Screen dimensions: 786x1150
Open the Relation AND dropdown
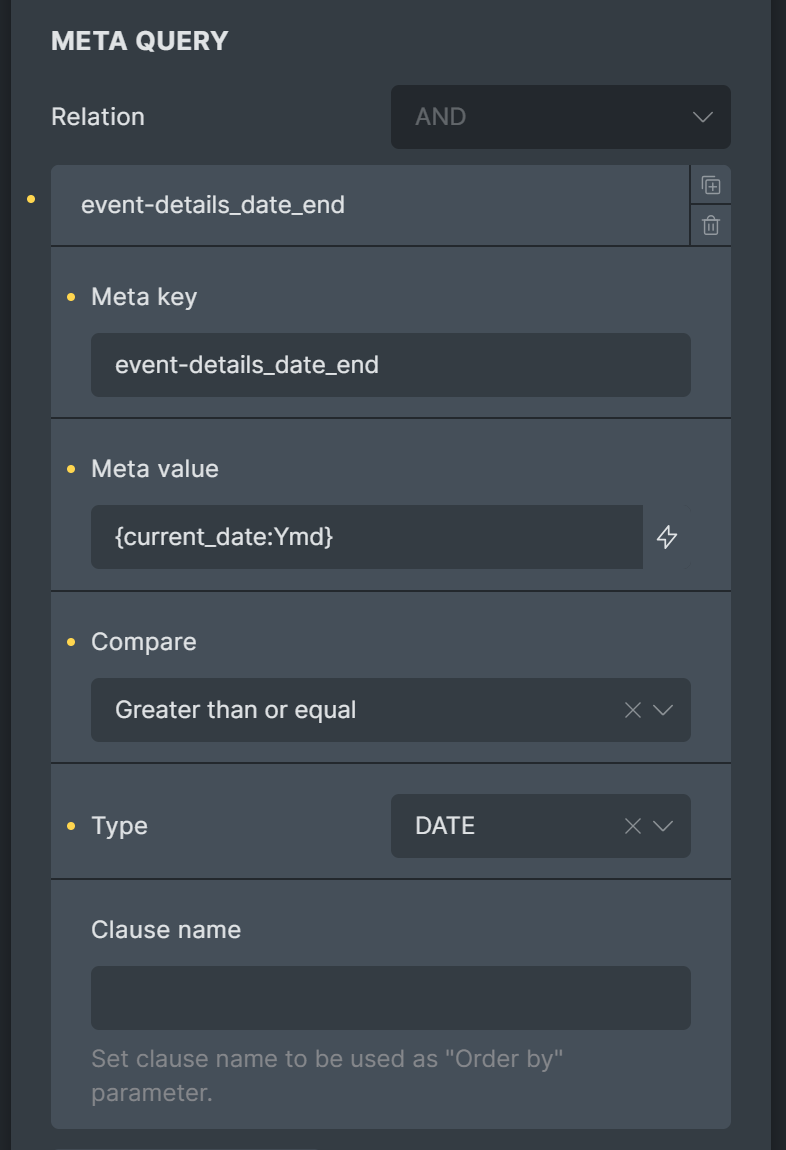(560, 117)
